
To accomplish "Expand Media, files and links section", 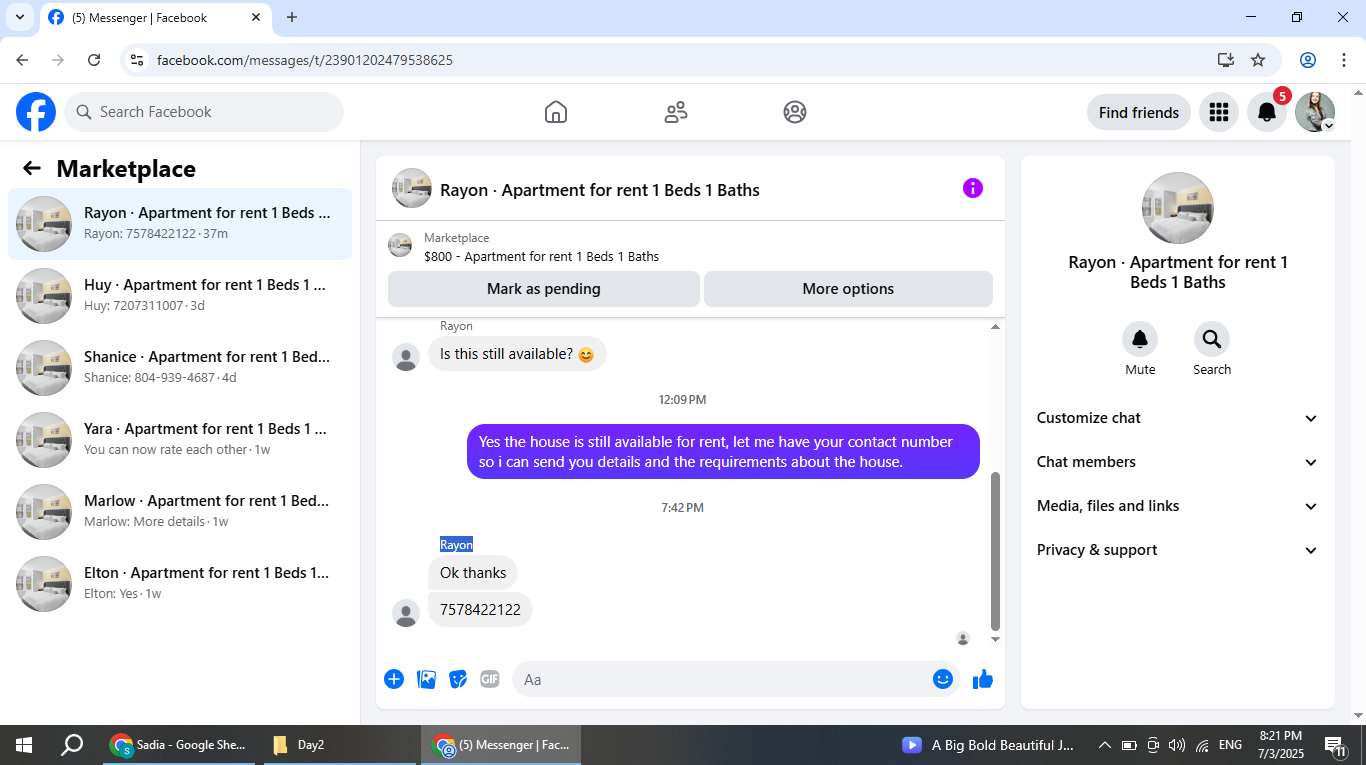I will point(1177,506).
